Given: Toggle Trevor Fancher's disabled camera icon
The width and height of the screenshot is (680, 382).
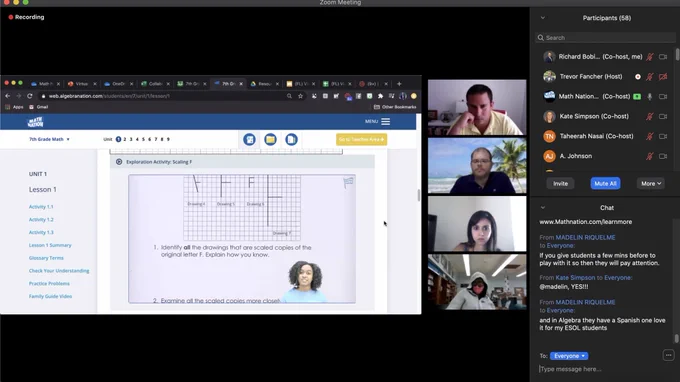Looking at the screenshot, I should click(x=663, y=77).
